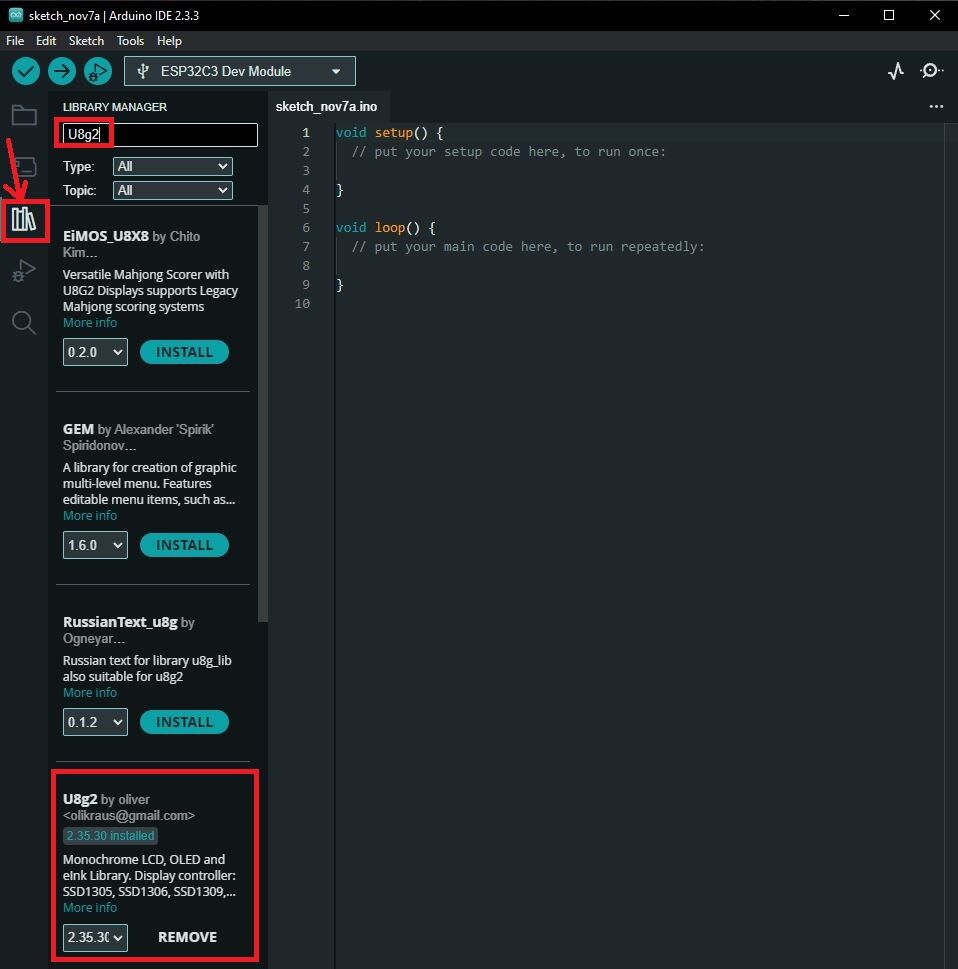Image resolution: width=958 pixels, height=969 pixels.
Task: Install the EiMOS_U8X8 library
Action: tap(184, 352)
